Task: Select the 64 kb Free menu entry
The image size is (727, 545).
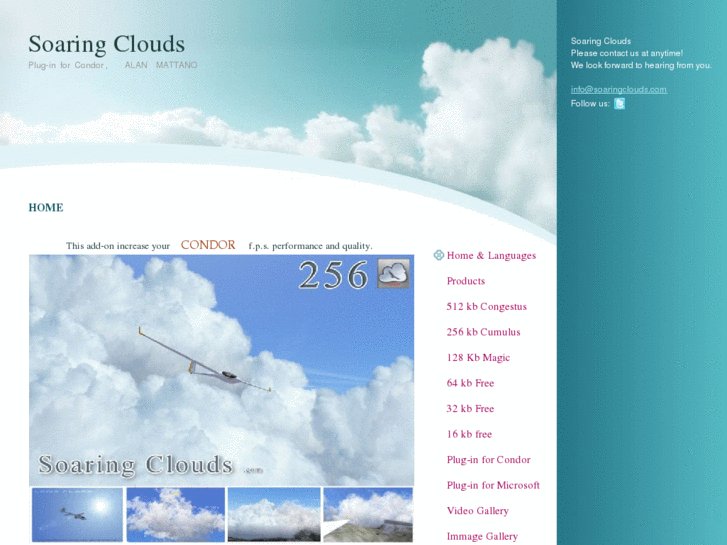Action: point(470,383)
